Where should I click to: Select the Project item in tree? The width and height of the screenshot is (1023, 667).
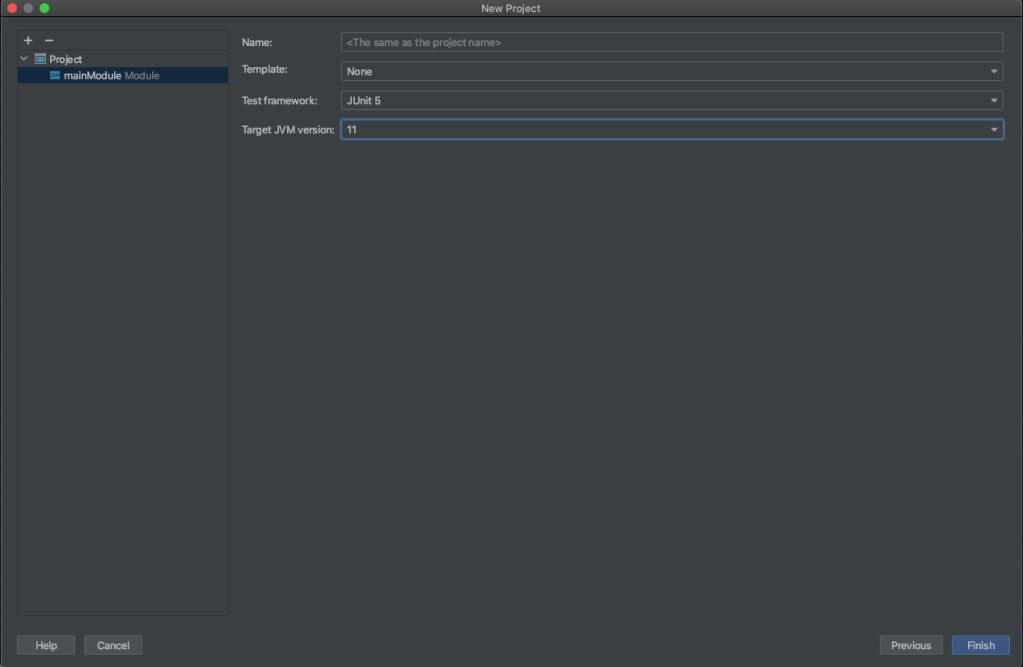tap(66, 59)
